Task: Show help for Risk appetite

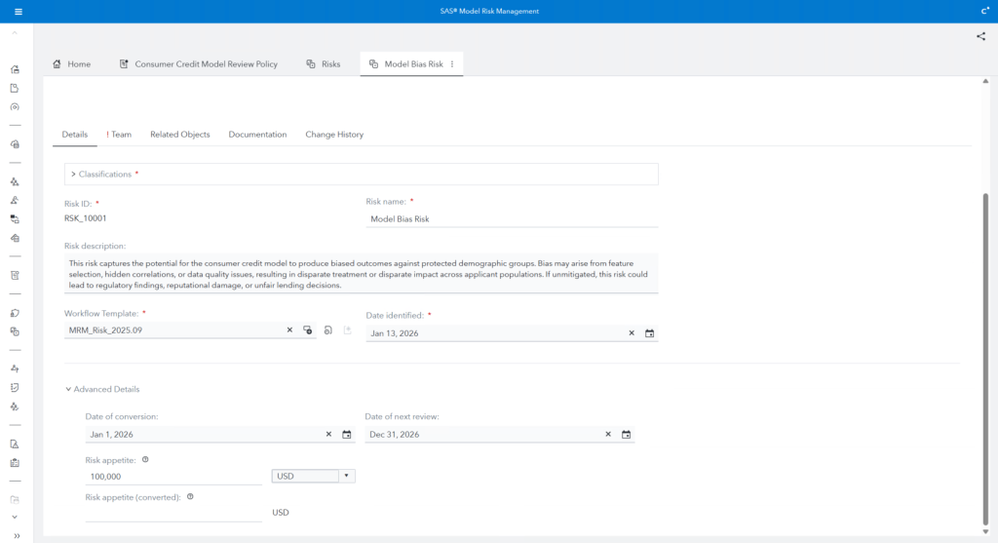Action: coord(145,460)
